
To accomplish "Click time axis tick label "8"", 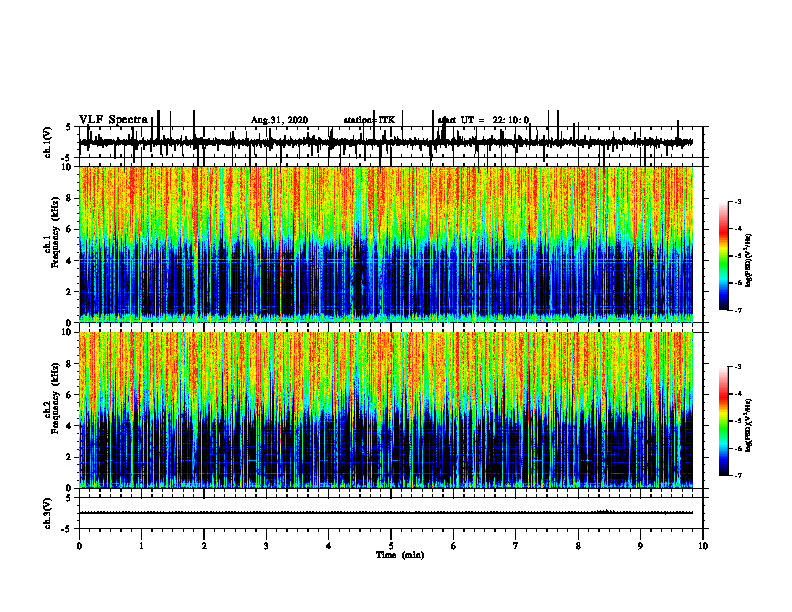I will [578, 546].
